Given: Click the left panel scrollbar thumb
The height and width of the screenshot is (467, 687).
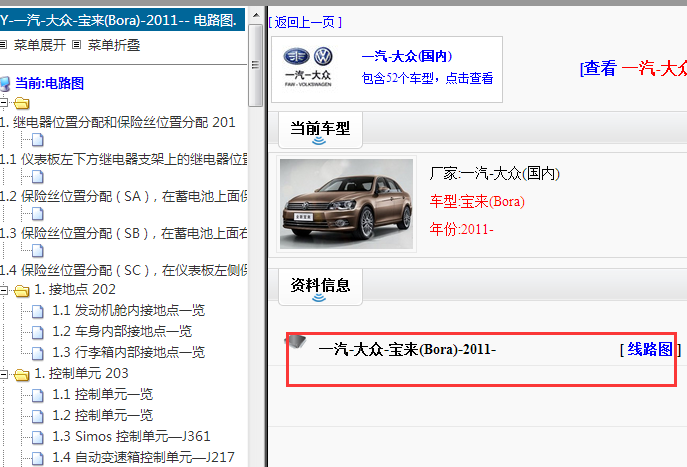Looking at the screenshot, I should click(256, 65).
